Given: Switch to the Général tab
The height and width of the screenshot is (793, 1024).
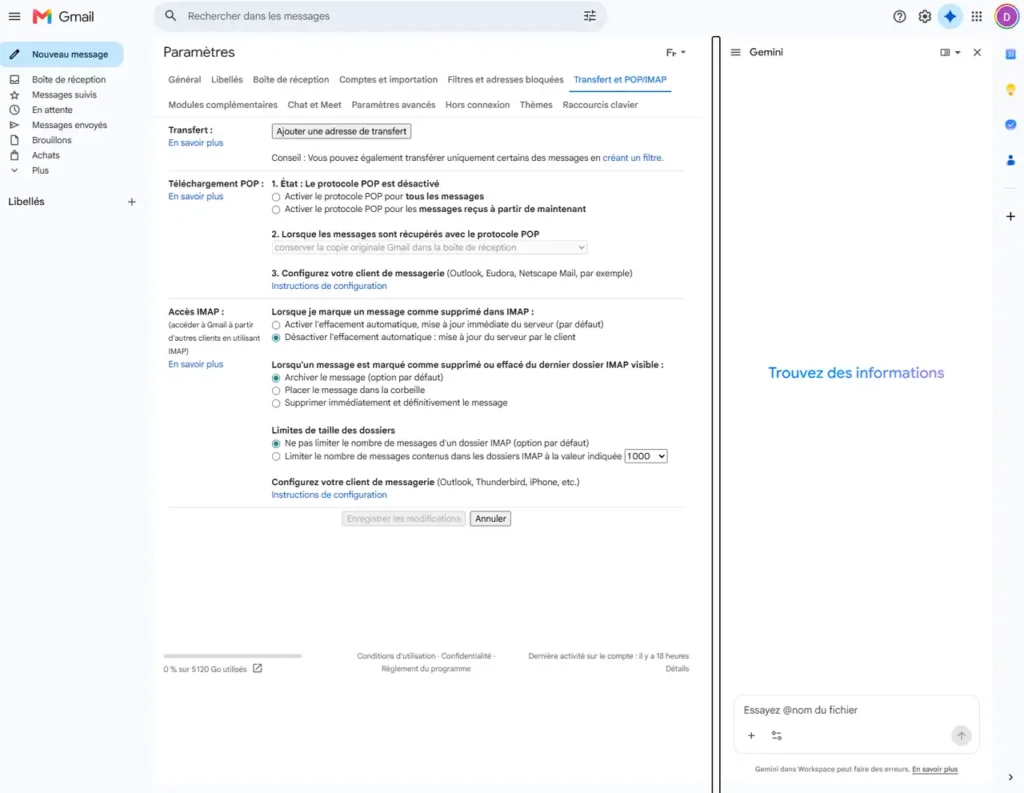Looking at the screenshot, I should (185, 79).
